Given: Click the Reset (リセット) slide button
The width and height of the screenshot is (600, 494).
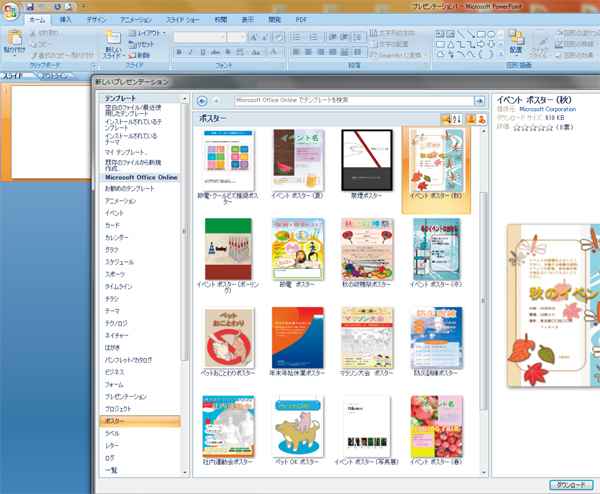Looking at the screenshot, I should tap(141, 44).
